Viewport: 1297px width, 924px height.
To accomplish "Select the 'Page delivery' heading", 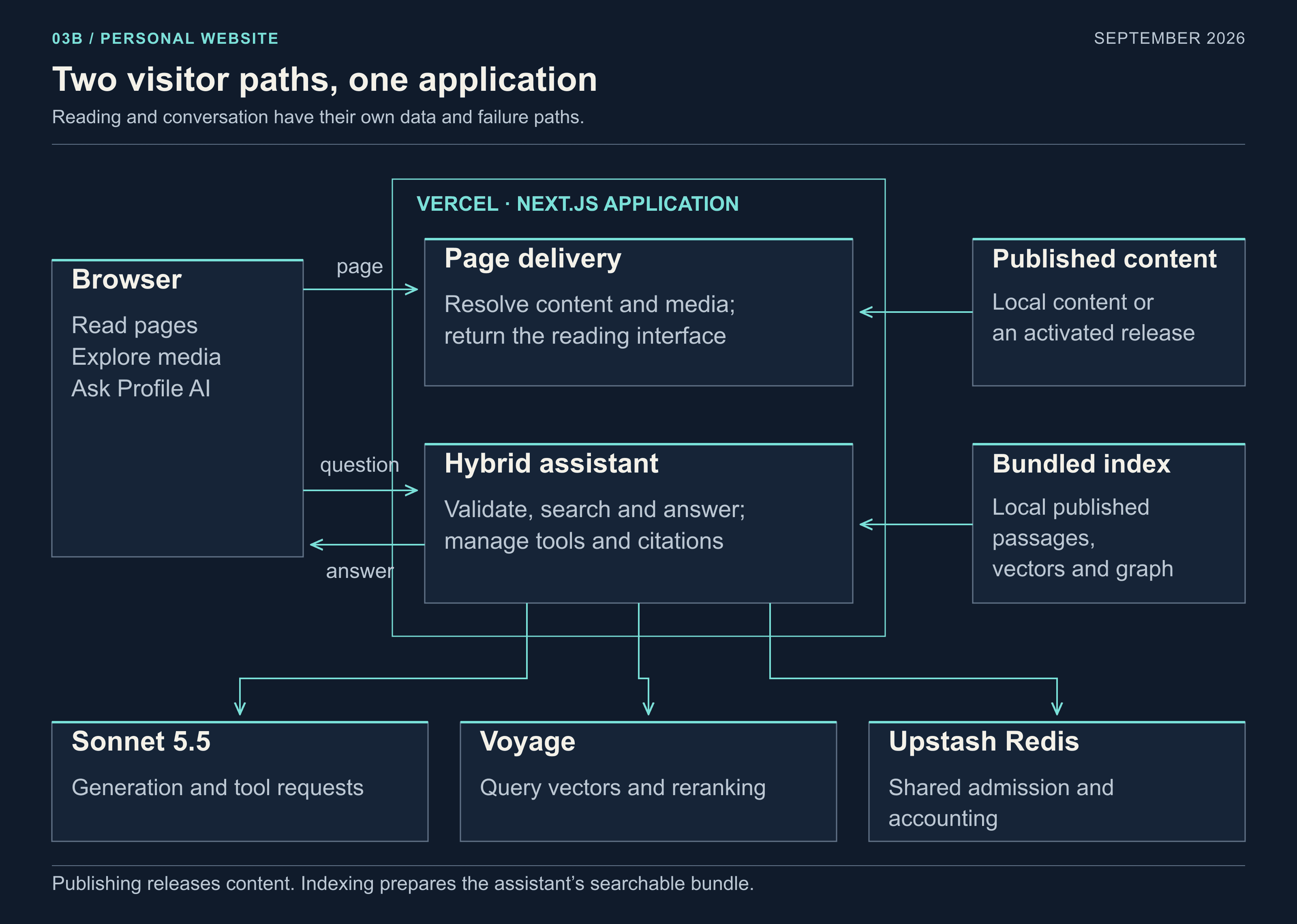I will click(533, 259).
